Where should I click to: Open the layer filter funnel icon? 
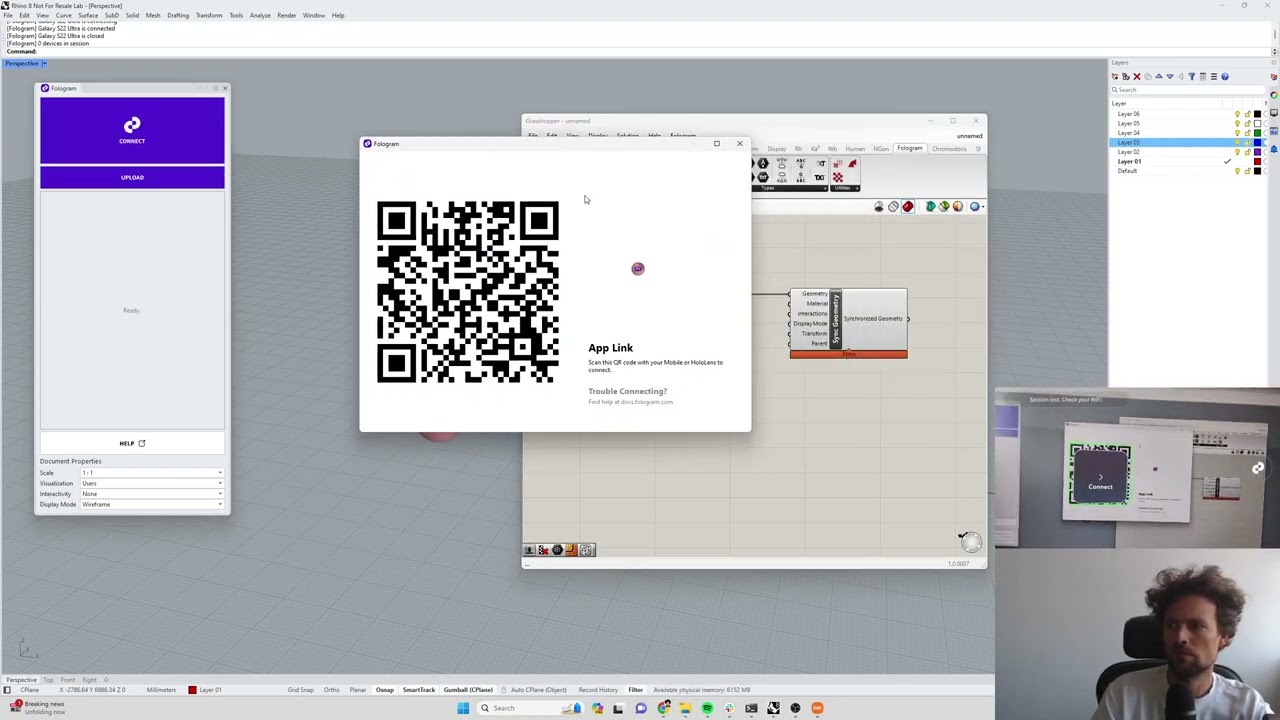coord(1192,77)
